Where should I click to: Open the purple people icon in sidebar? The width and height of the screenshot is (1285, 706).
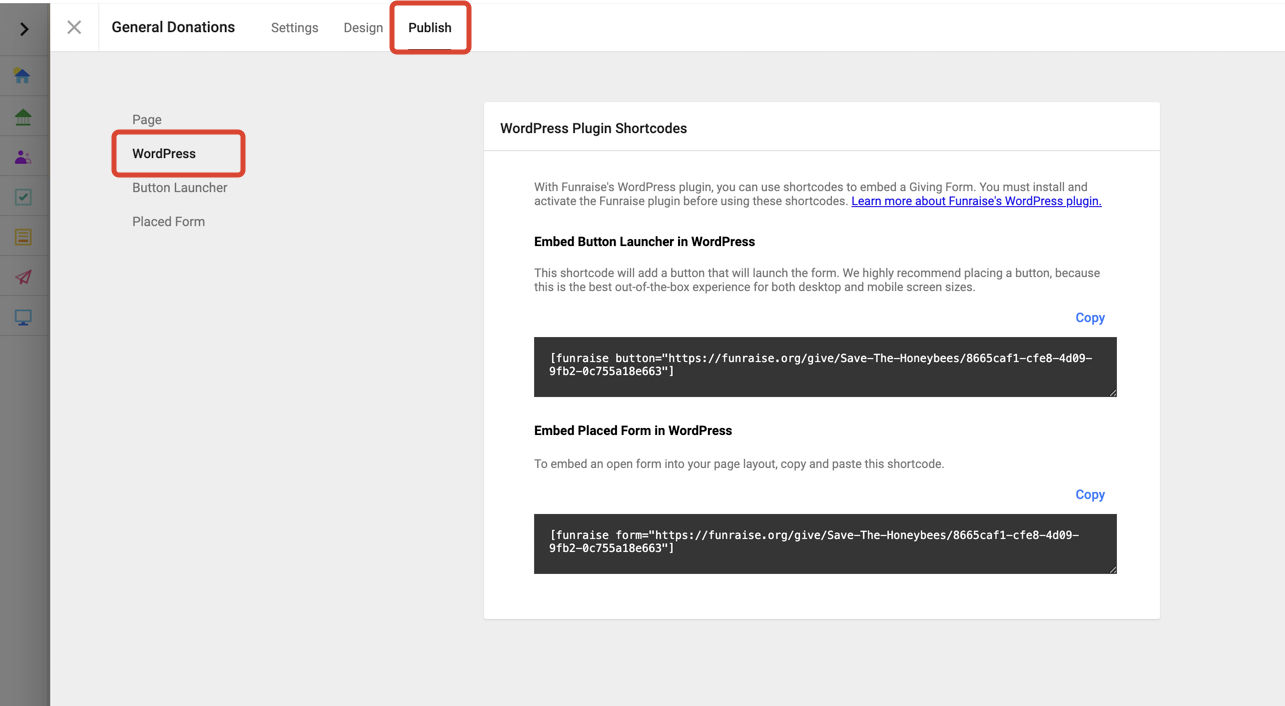22,157
